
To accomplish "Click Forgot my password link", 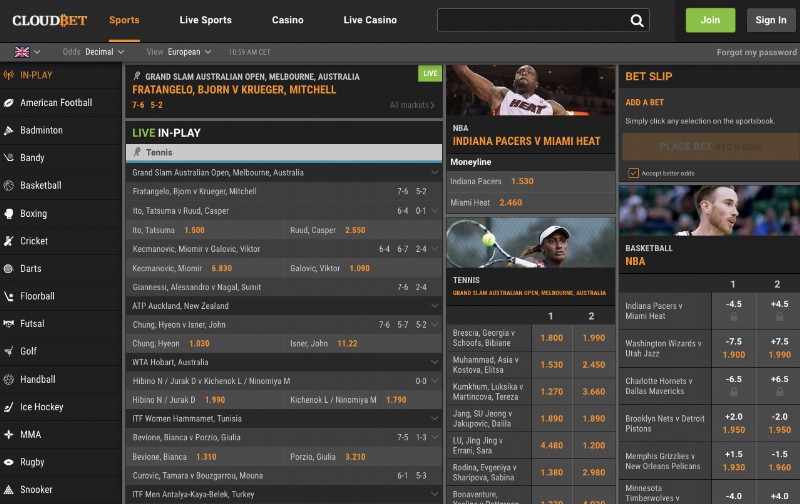I will tap(756, 52).
